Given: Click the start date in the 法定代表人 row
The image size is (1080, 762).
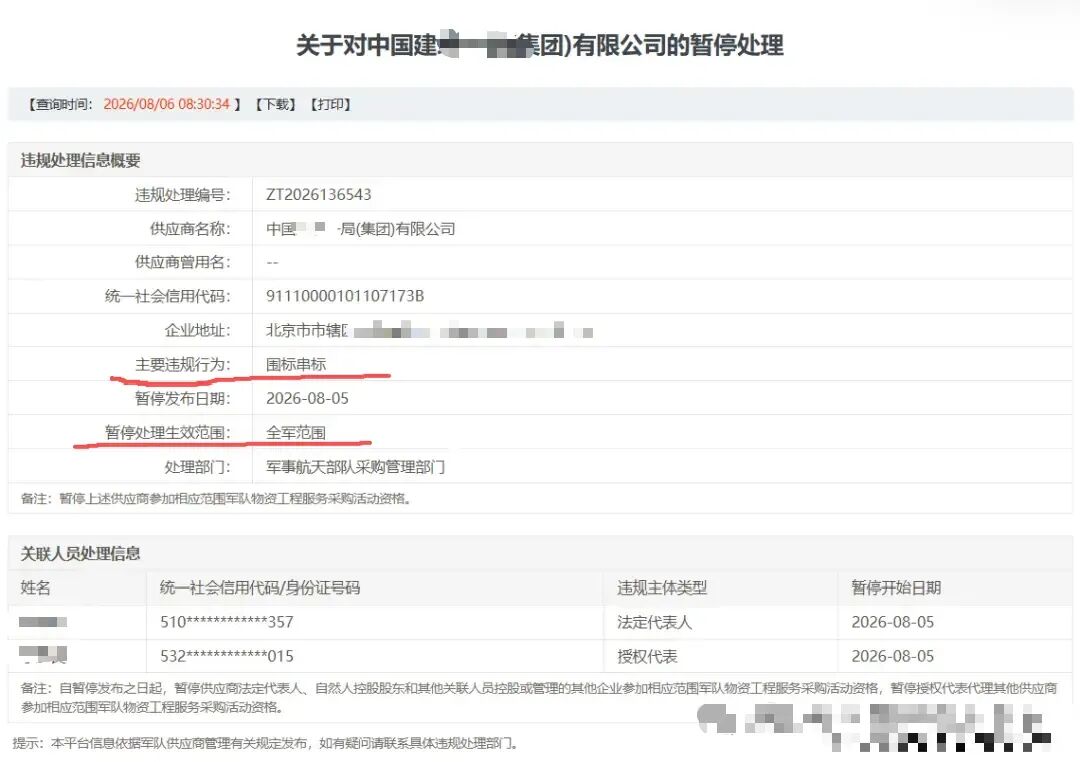Looking at the screenshot, I should pos(893,622).
